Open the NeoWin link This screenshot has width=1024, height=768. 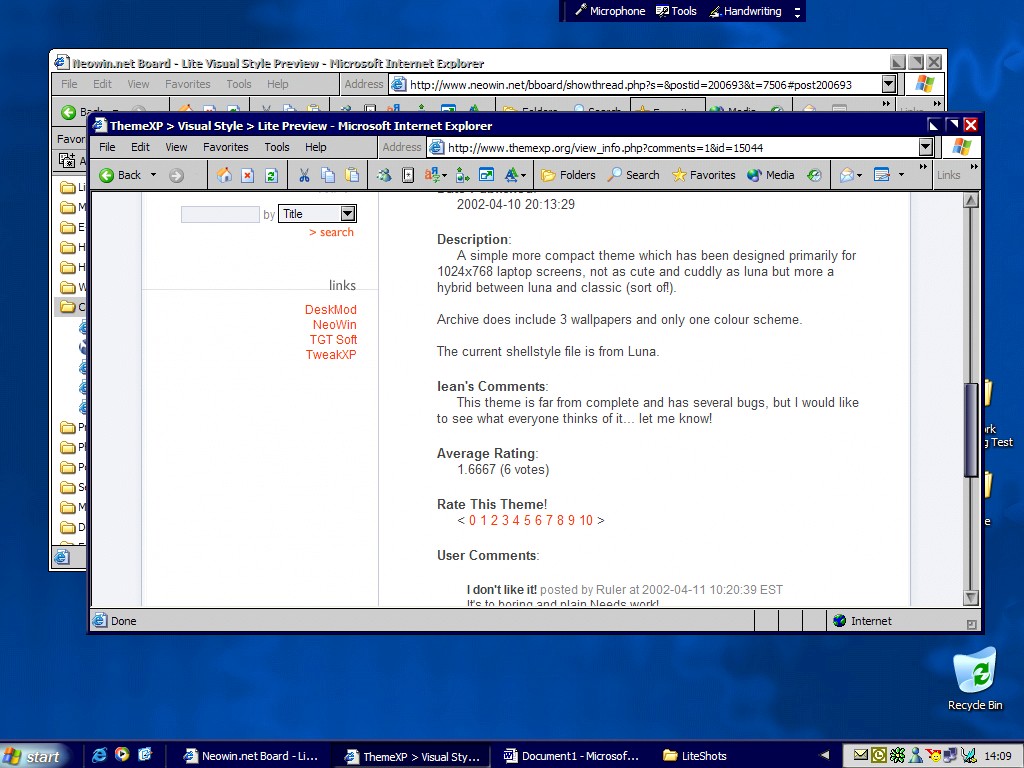[334, 325]
